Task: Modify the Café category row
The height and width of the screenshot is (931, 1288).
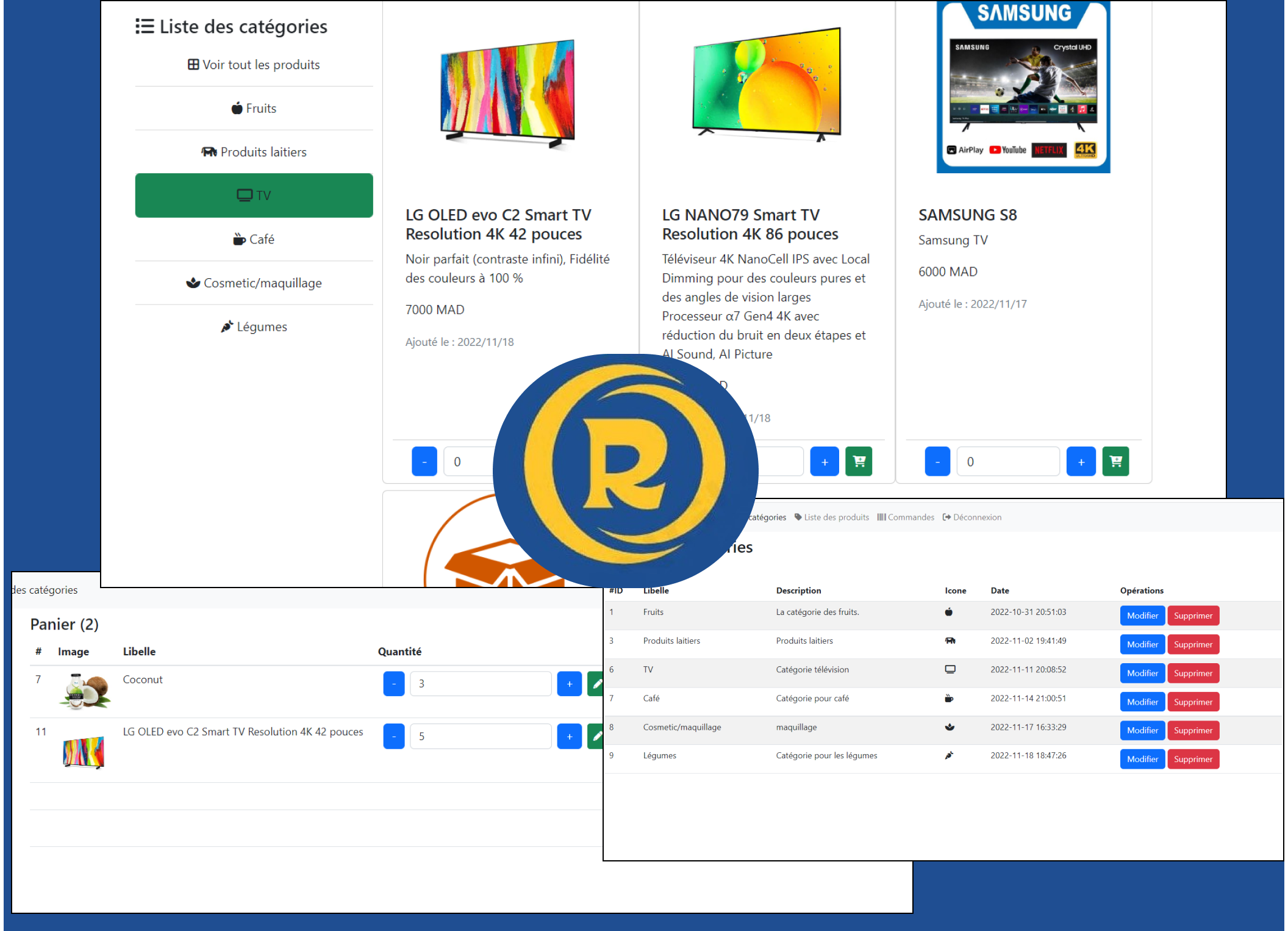Action: (1142, 702)
